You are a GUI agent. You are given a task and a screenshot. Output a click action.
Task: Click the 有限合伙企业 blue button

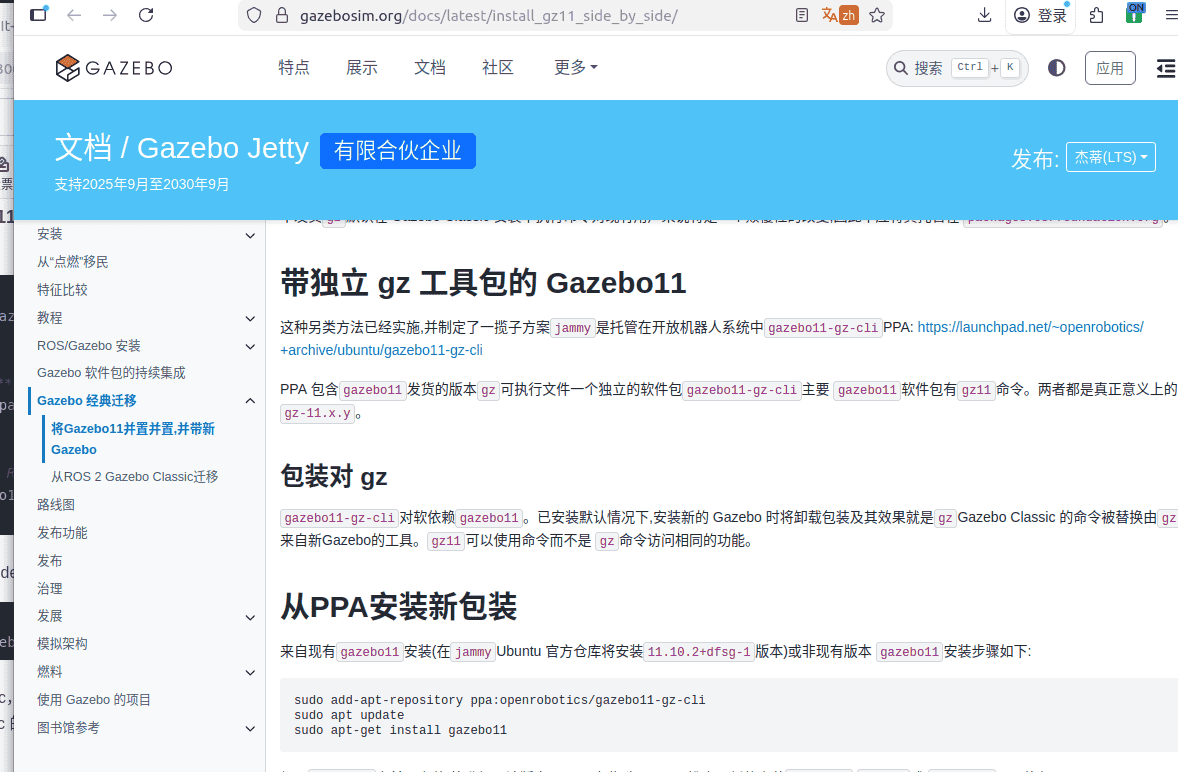397,150
